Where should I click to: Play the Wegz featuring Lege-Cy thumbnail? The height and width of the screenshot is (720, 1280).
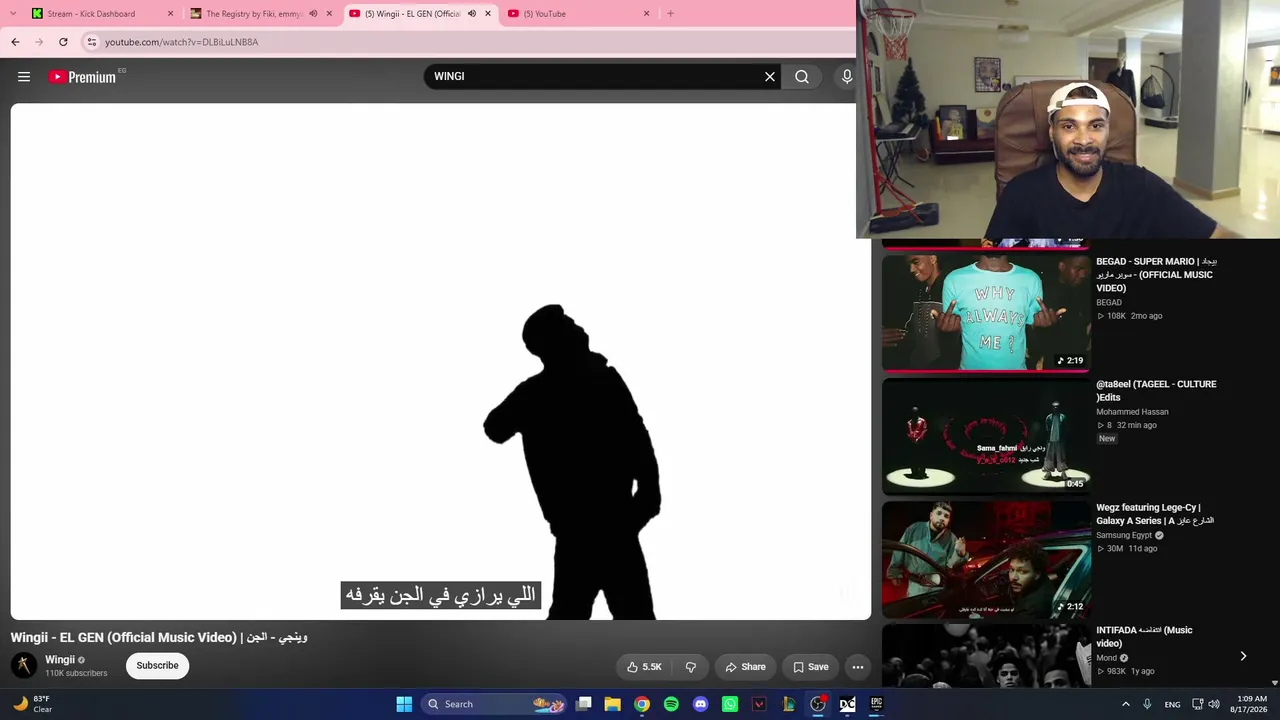tap(986, 560)
